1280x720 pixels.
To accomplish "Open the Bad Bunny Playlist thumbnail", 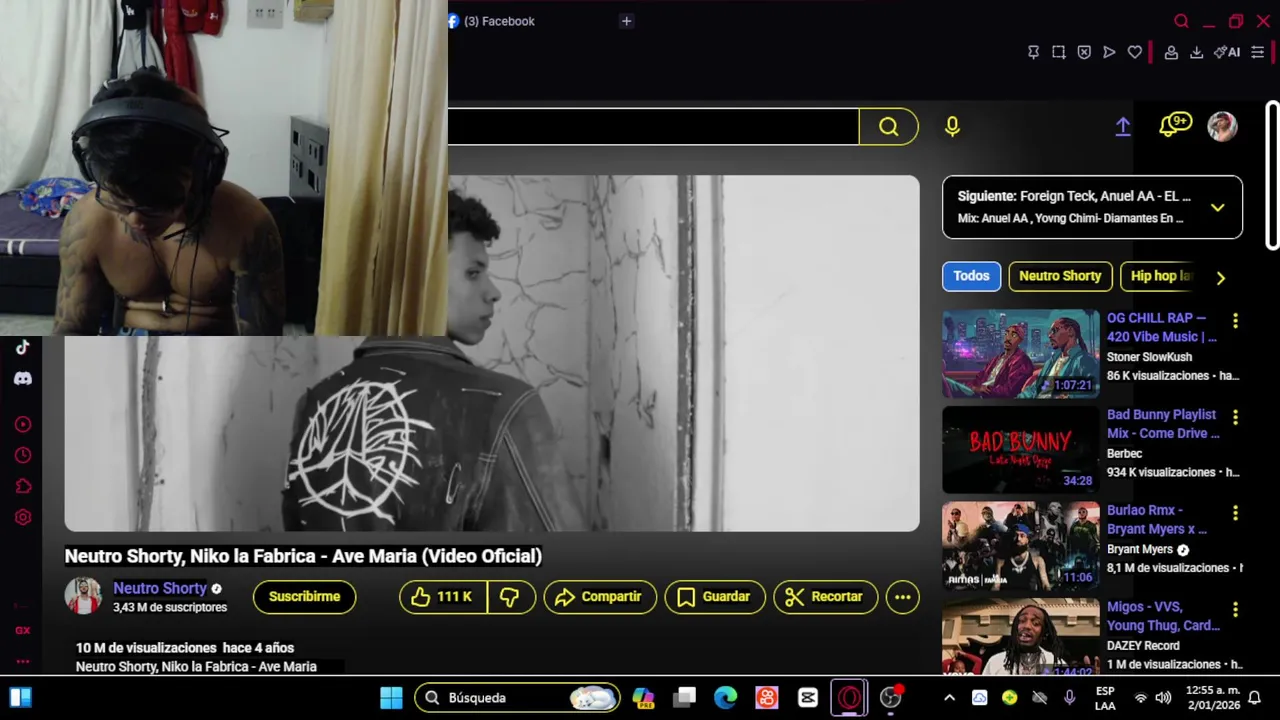I will point(1020,450).
